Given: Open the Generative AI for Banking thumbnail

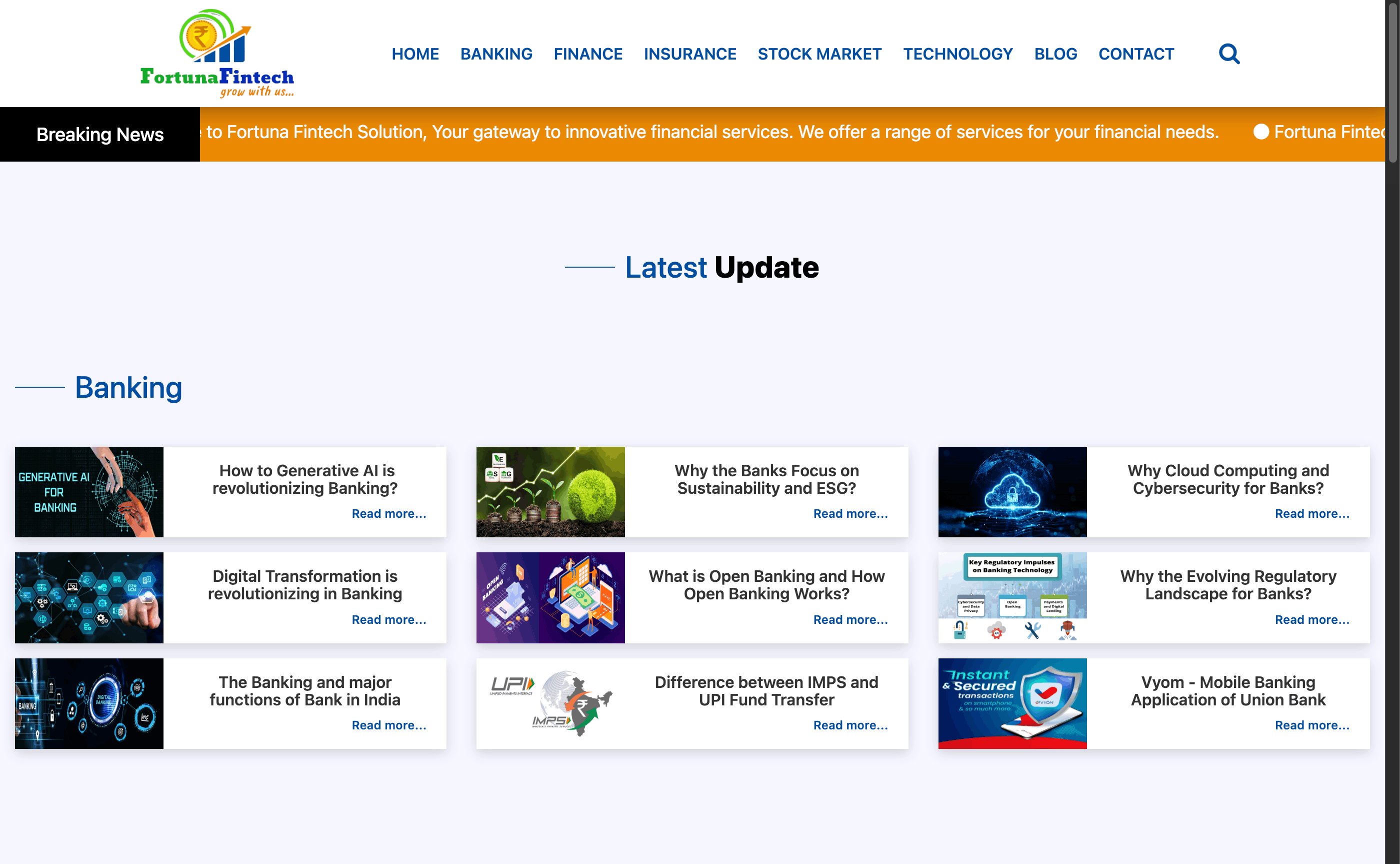Looking at the screenshot, I should click(x=89, y=491).
